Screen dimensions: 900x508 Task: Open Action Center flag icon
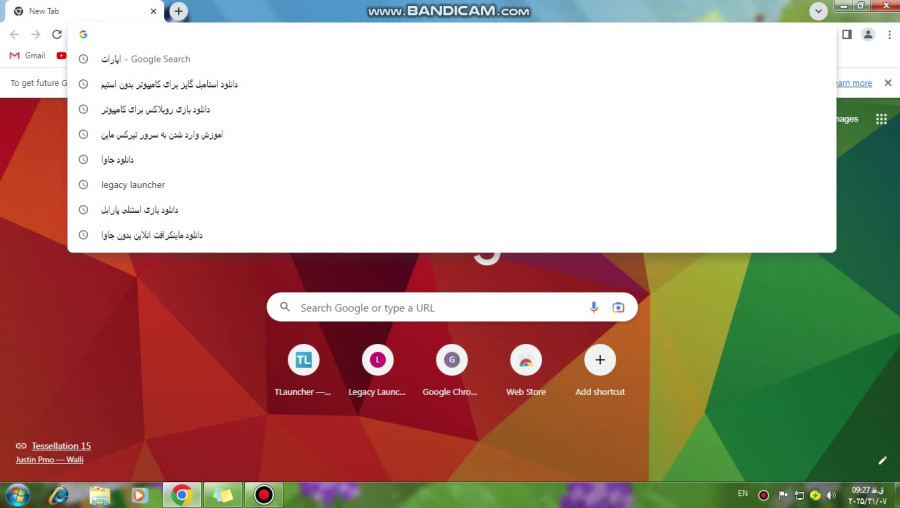point(782,495)
